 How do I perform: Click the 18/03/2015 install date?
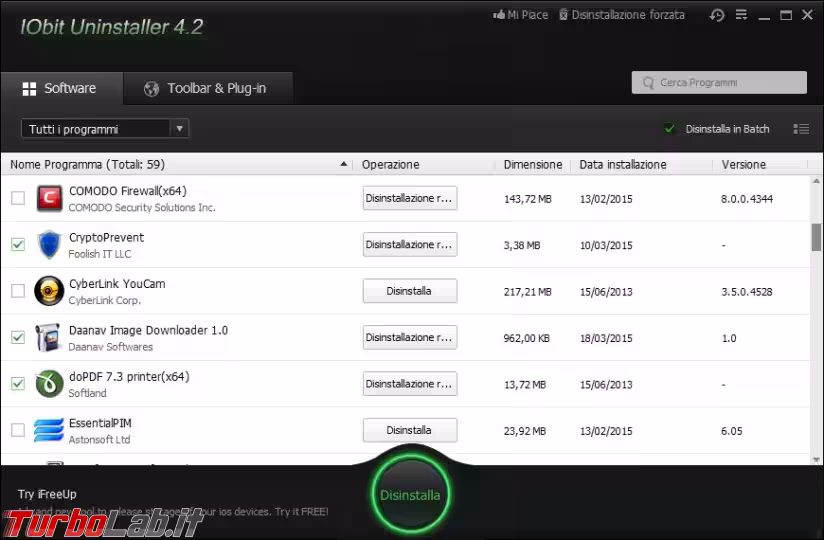[606, 338]
